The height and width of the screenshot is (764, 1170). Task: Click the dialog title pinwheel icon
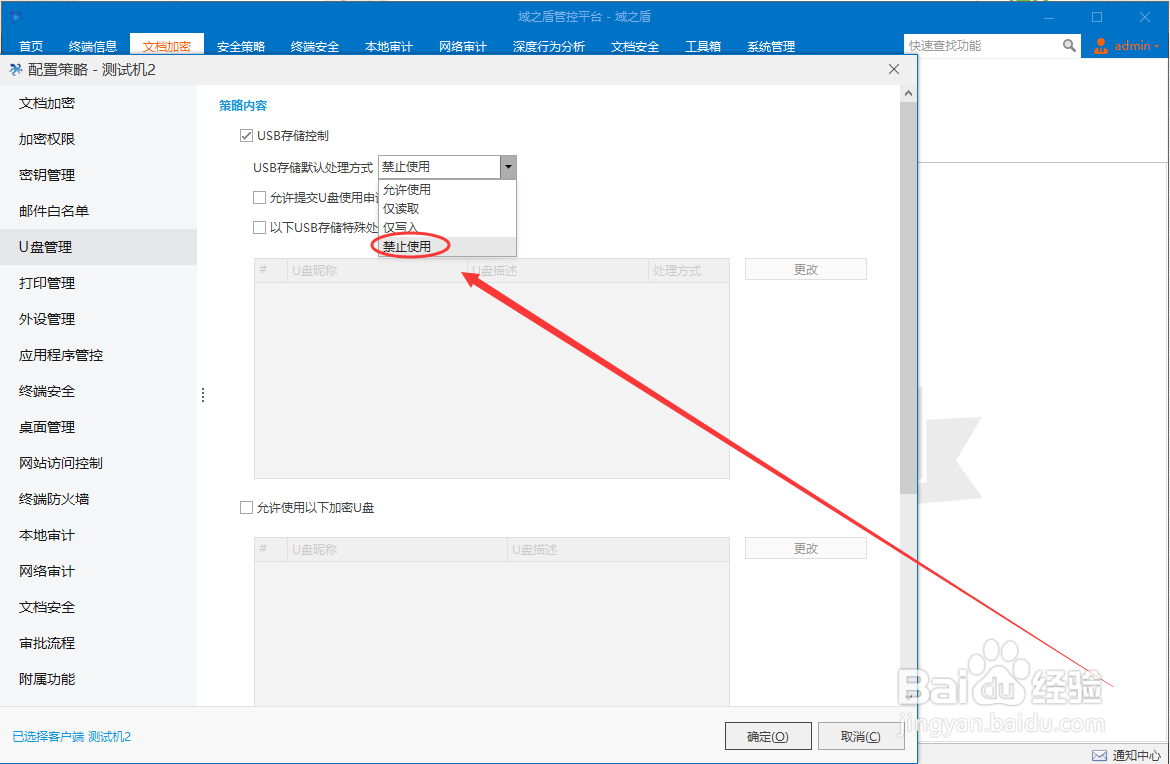point(15,69)
